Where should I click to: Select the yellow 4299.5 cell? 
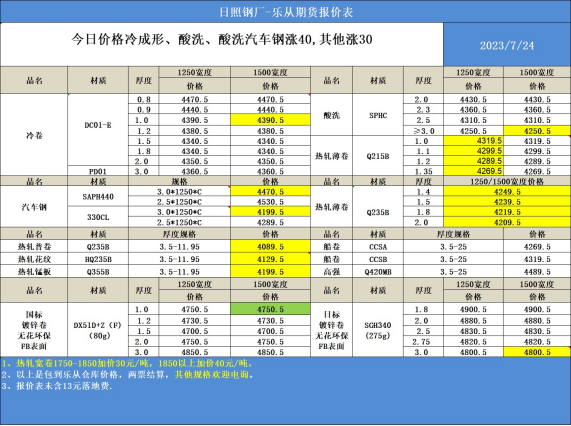pos(473,151)
